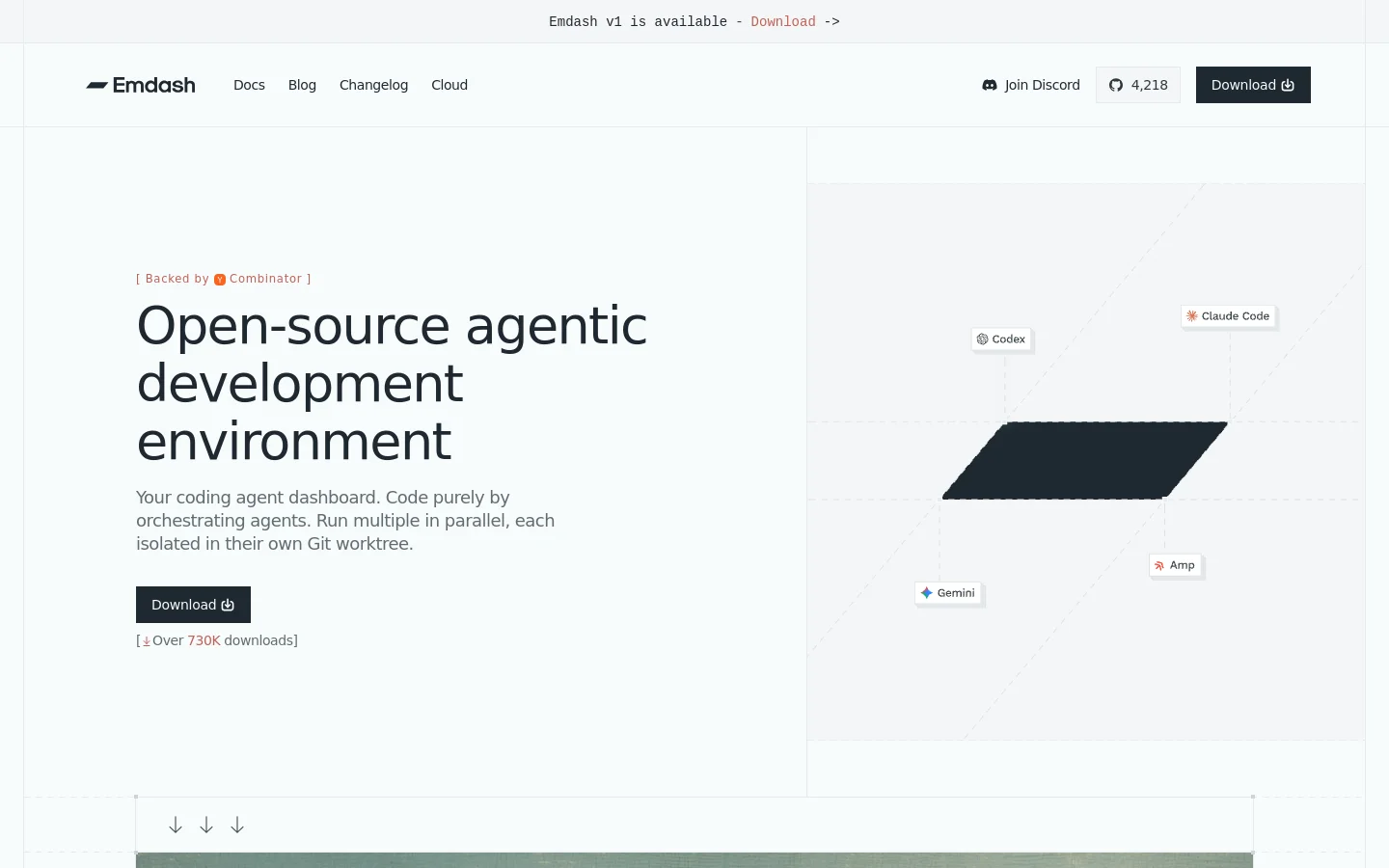Image resolution: width=1389 pixels, height=868 pixels.
Task: Click the header Download button
Action: coord(1253,85)
